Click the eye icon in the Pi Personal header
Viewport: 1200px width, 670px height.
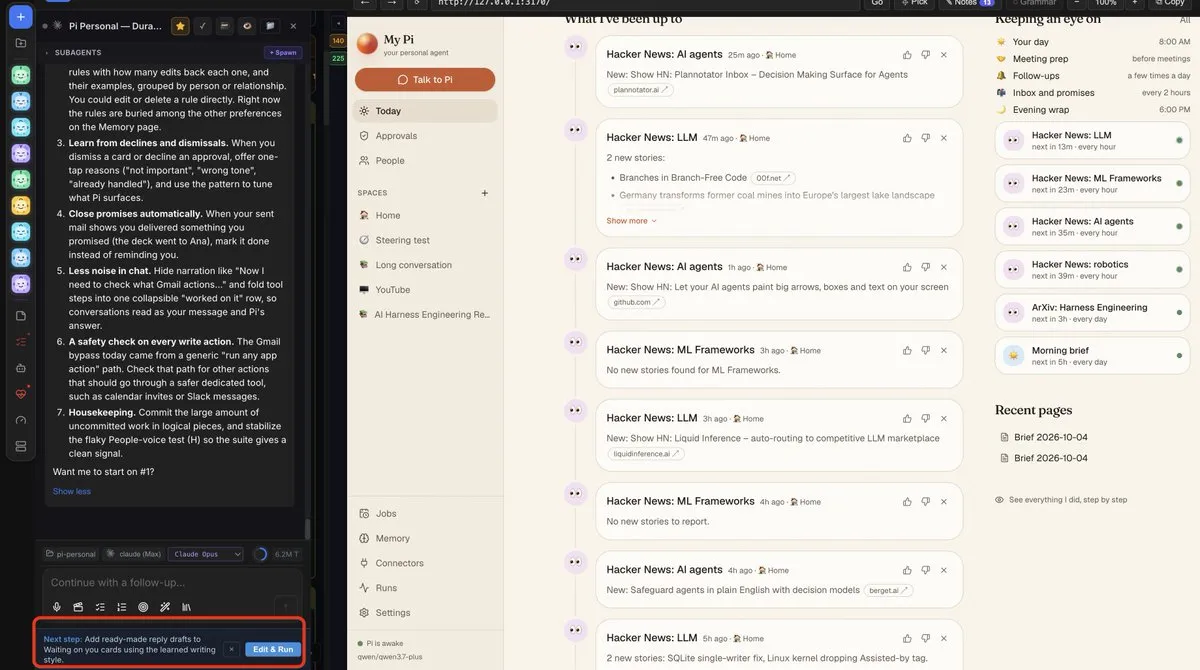click(247, 26)
